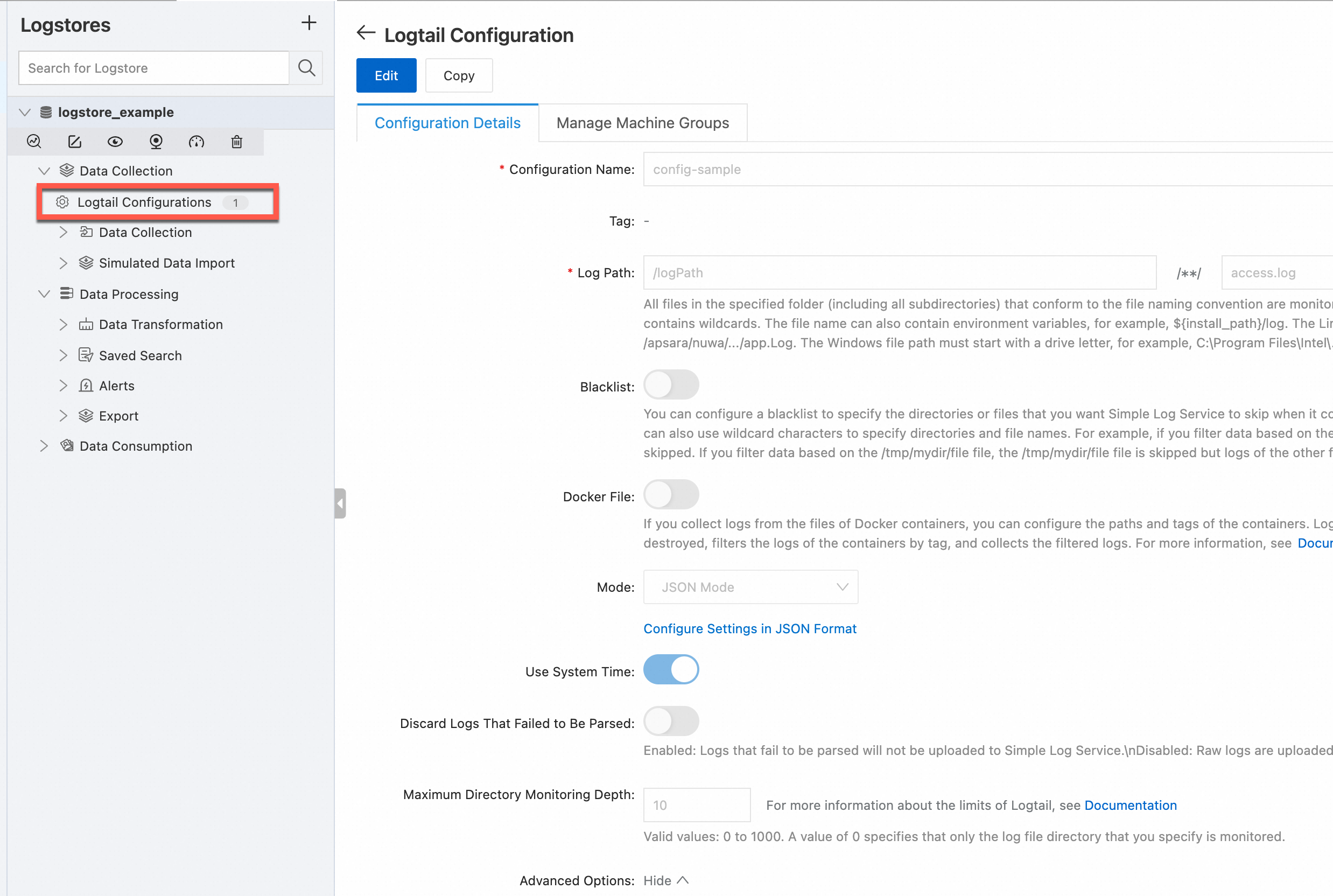Collapse the sidebar using the divider arrow handle
Viewport: 1333px width, 896px height.
[x=340, y=503]
